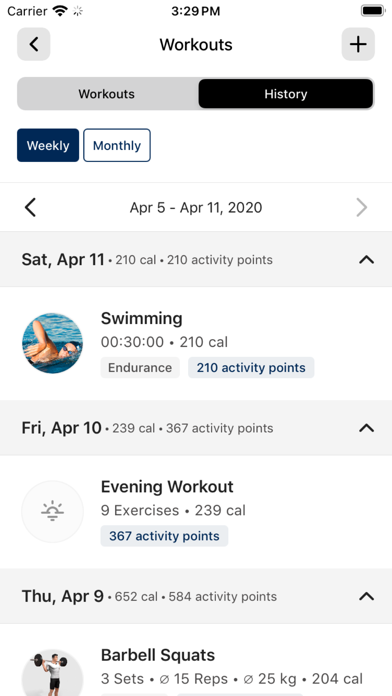Go to previous week arrow

tap(30, 207)
